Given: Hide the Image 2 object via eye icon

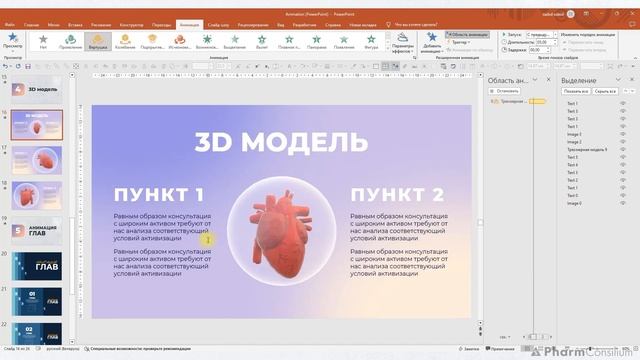Looking at the screenshot, I should [x=623, y=142].
